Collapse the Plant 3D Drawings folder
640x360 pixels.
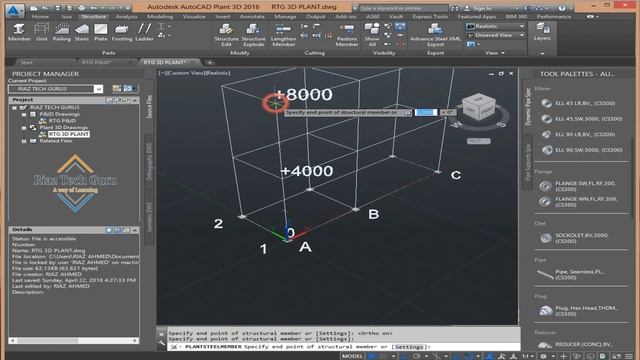[24, 128]
